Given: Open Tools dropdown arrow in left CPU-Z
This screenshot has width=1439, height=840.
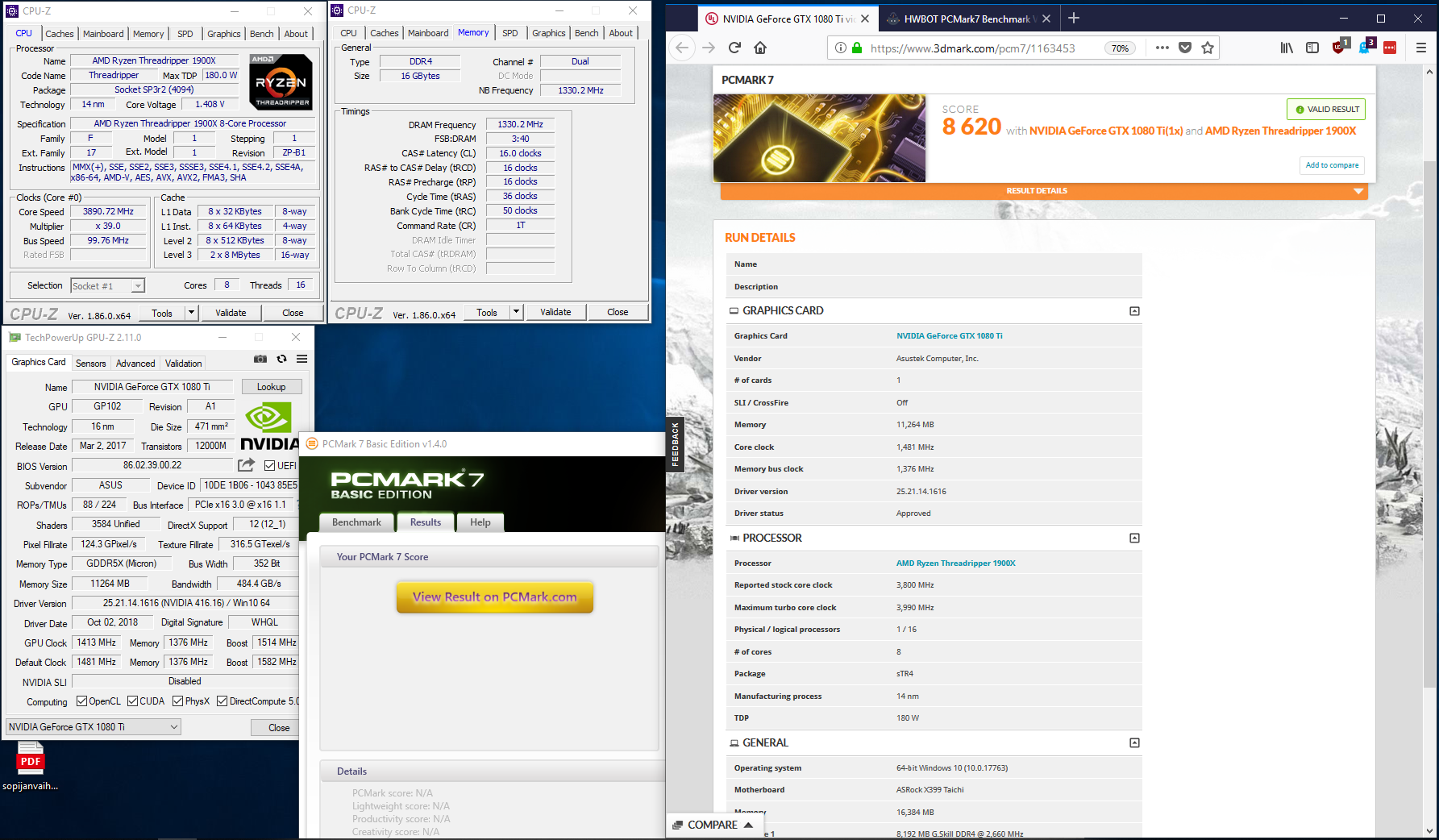Looking at the screenshot, I should pyautogui.click(x=191, y=313).
